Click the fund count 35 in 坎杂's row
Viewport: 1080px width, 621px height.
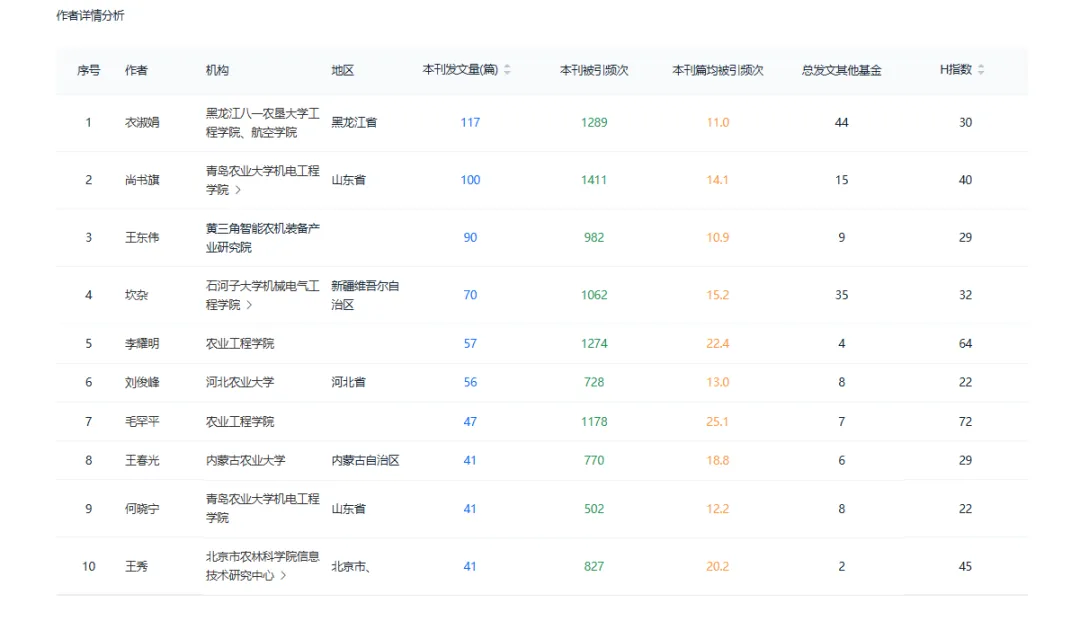(841, 295)
